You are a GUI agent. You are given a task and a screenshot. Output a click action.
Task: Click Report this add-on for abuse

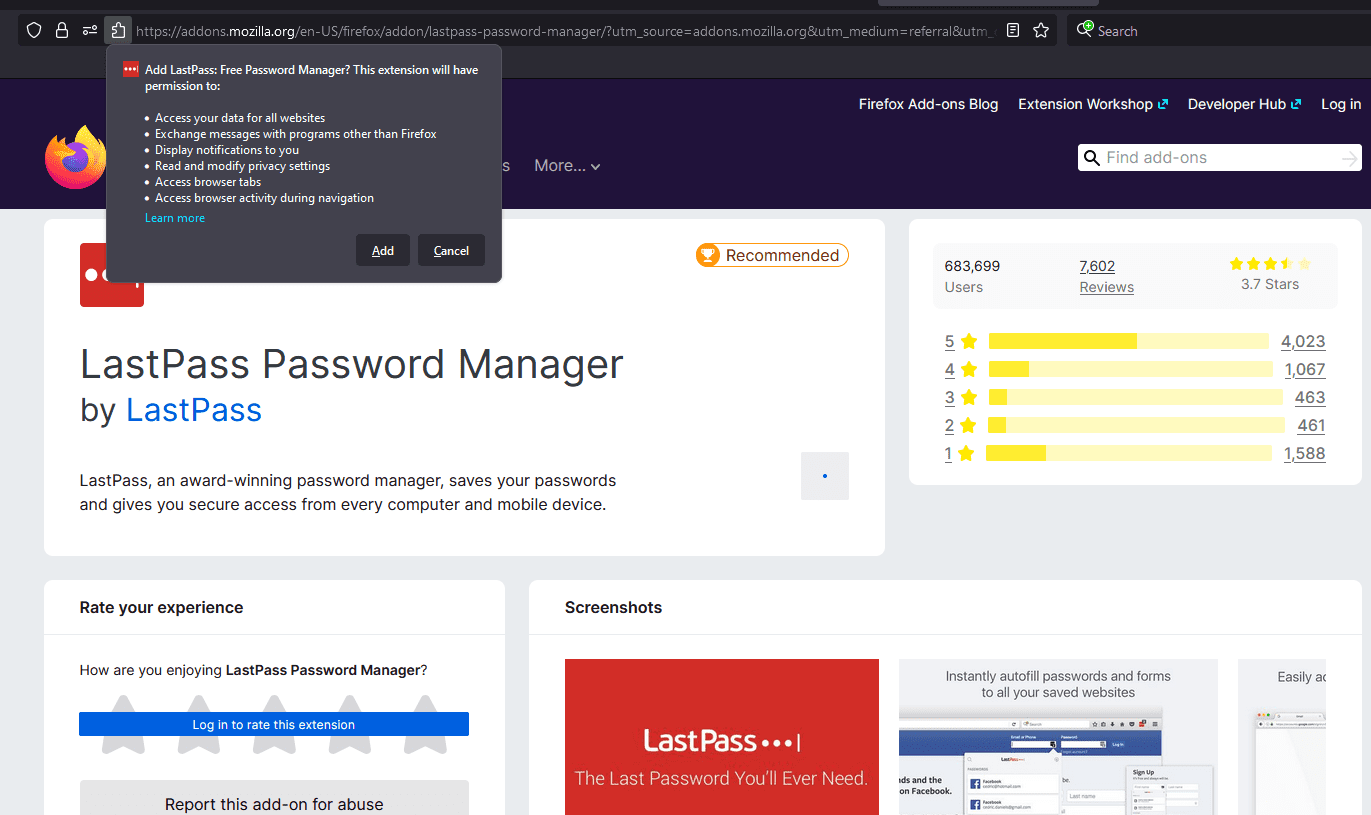[274, 803]
